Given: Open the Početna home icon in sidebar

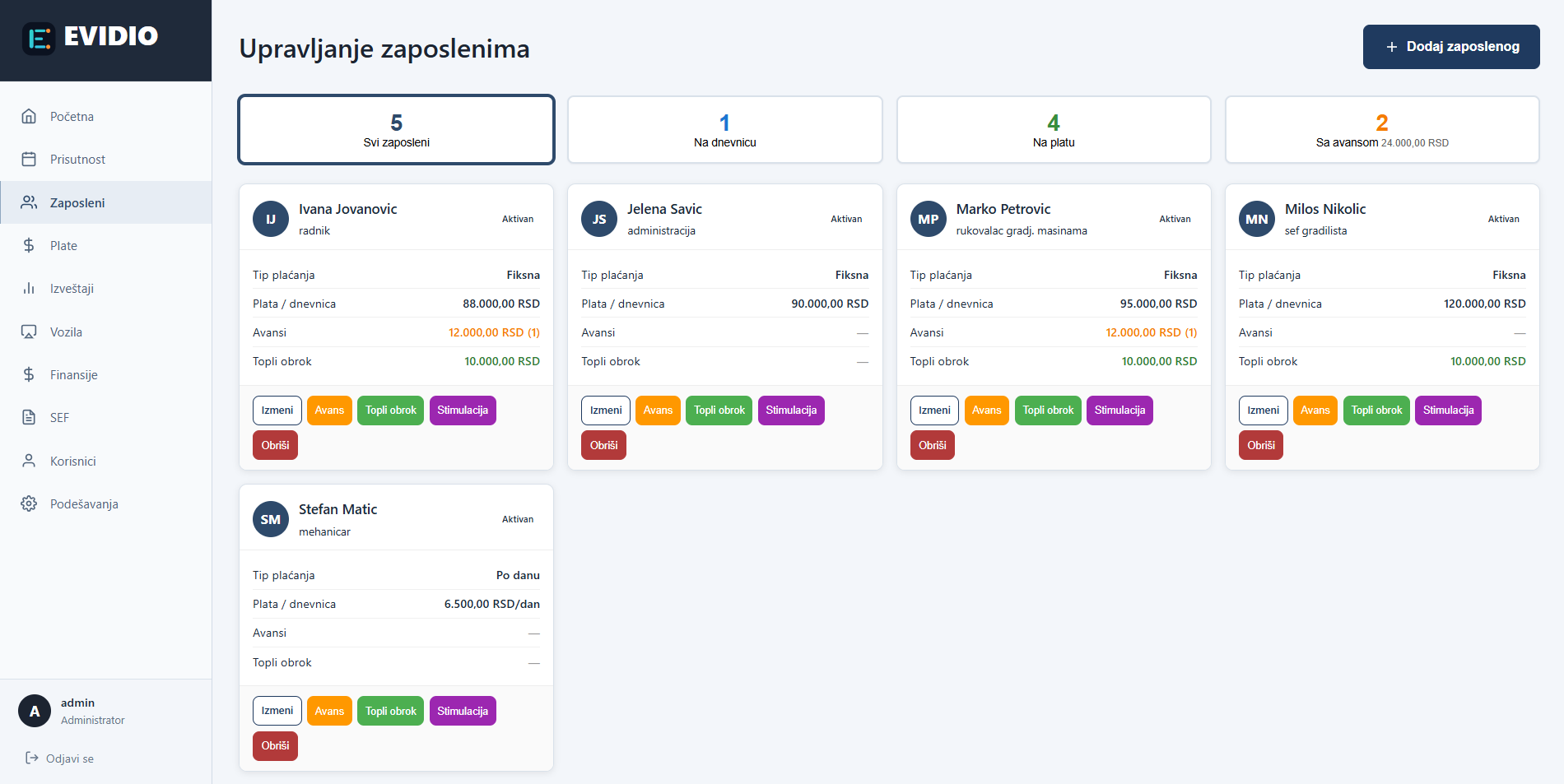Looking at the screenshot, I should coord(30,116).
